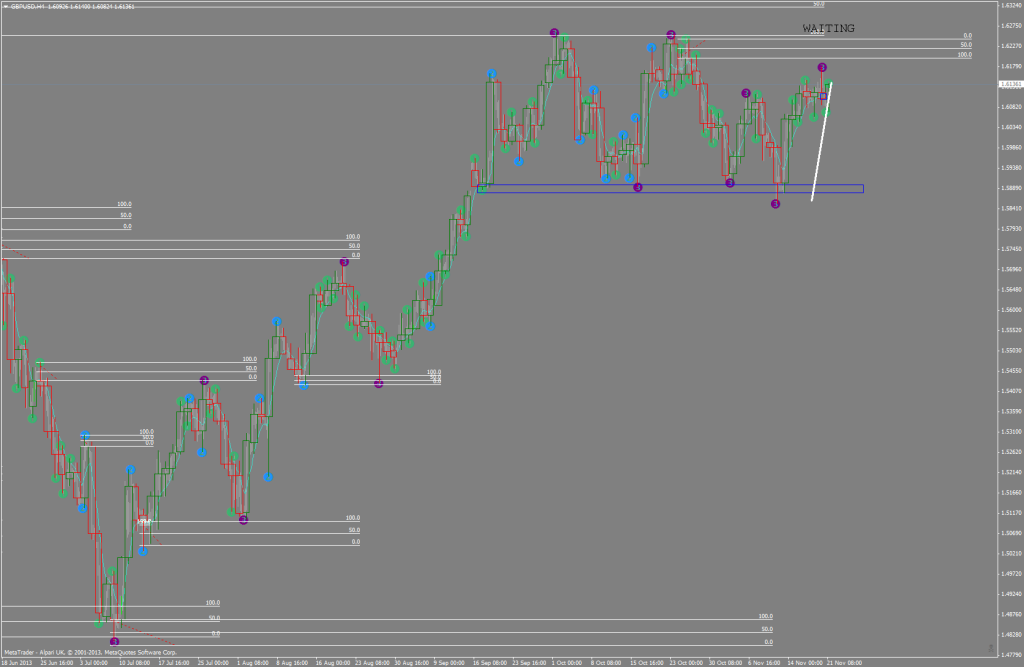The image size is (1024, 667).
Task: Click the purple 3 marker above latest candles
Action: 822,67
